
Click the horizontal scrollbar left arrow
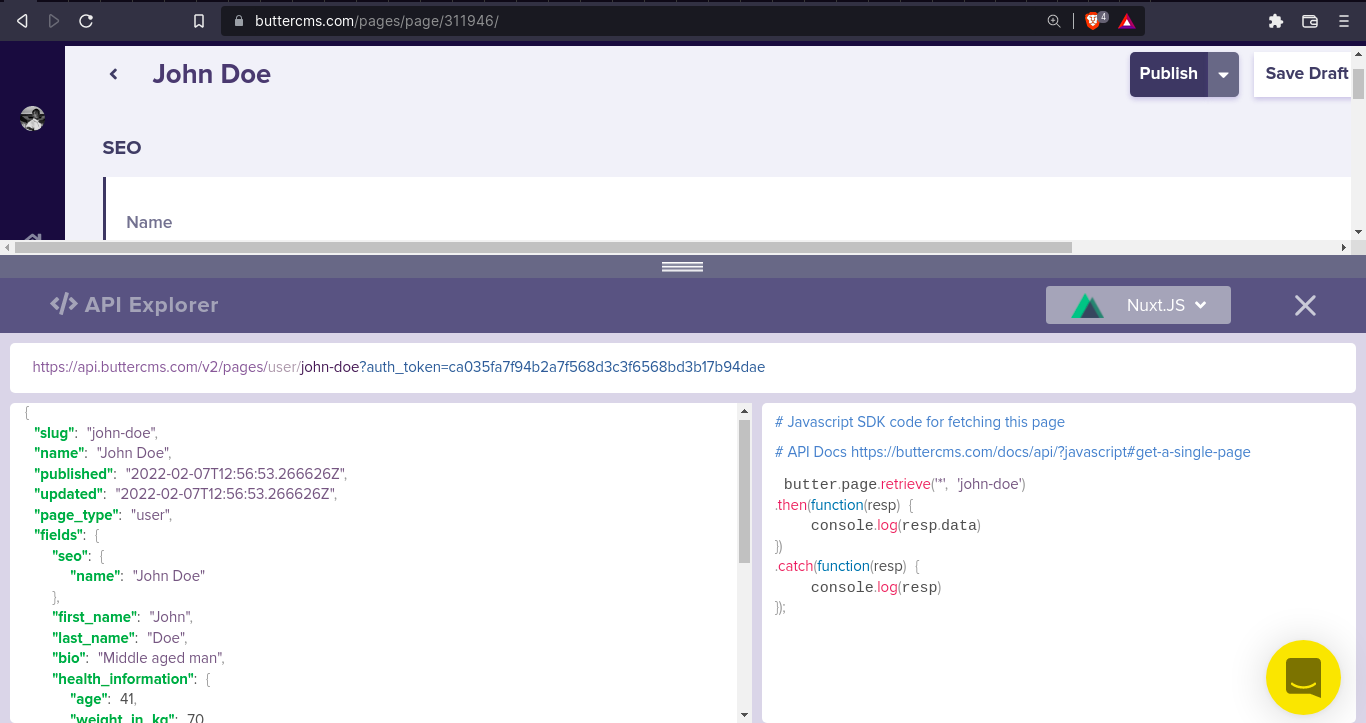[8, 247]
